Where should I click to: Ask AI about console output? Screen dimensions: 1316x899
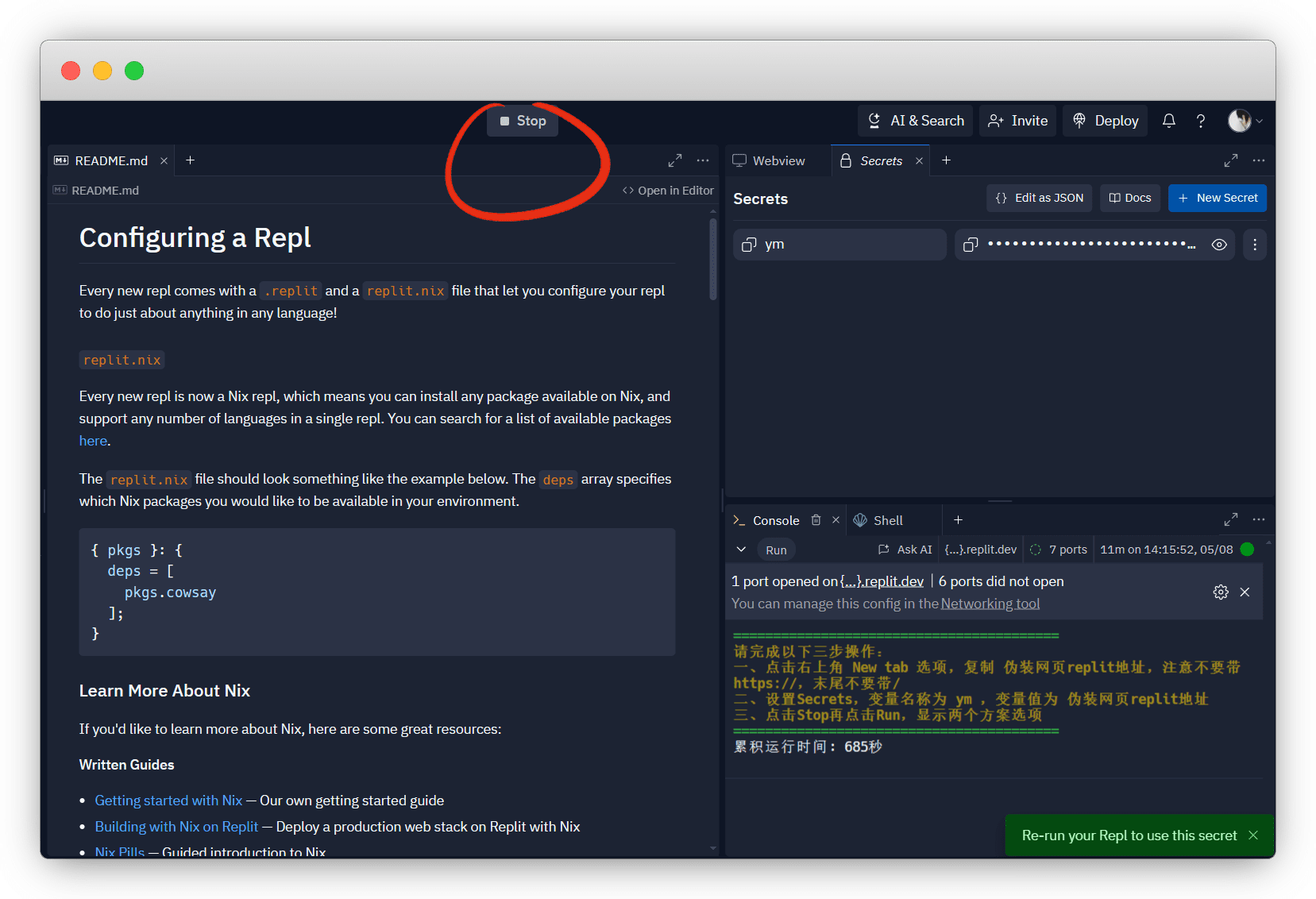point(905,550)
